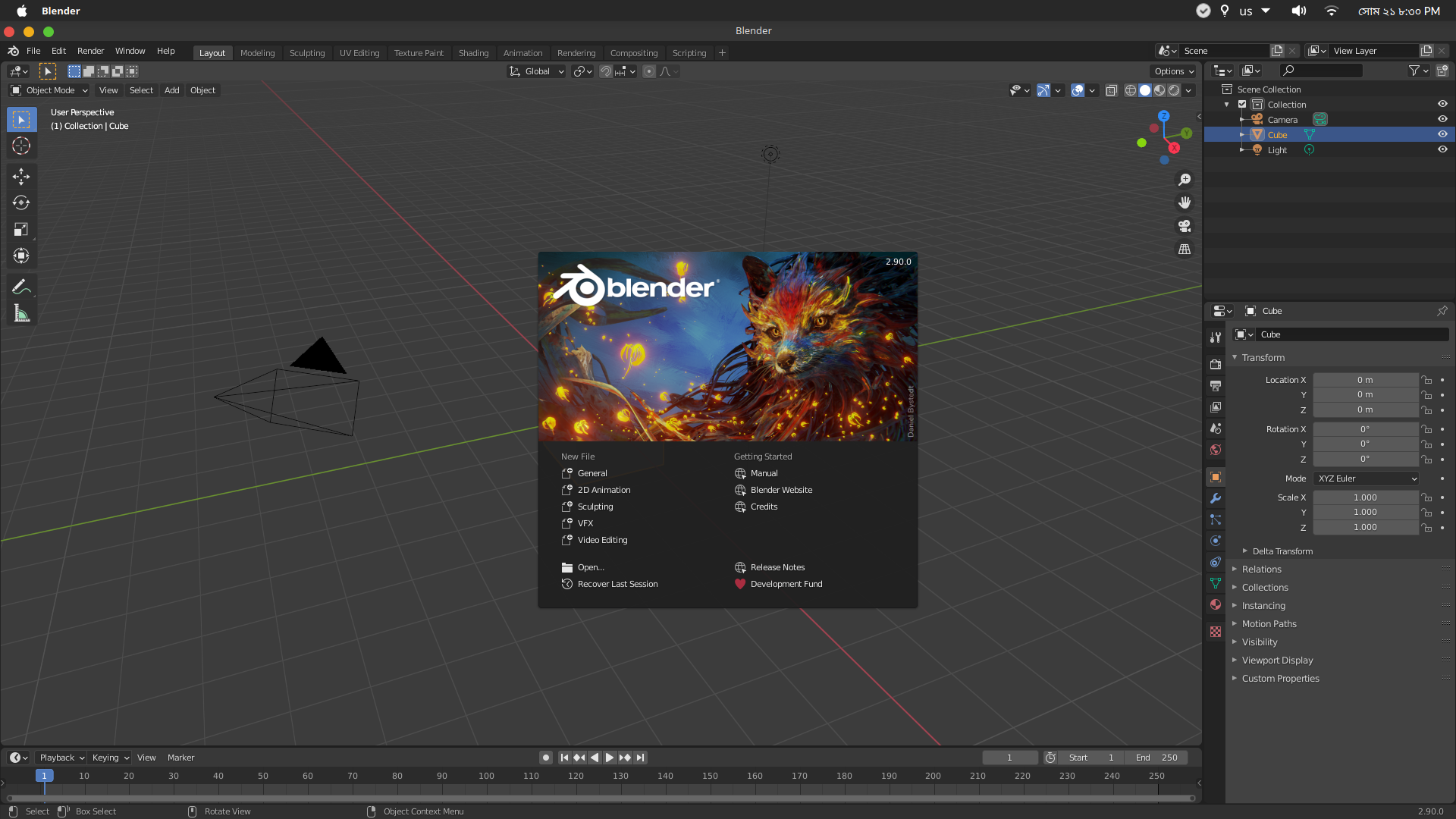Expand the Relations section in properties
The image size is (1456, 819).
point(1262,569)
